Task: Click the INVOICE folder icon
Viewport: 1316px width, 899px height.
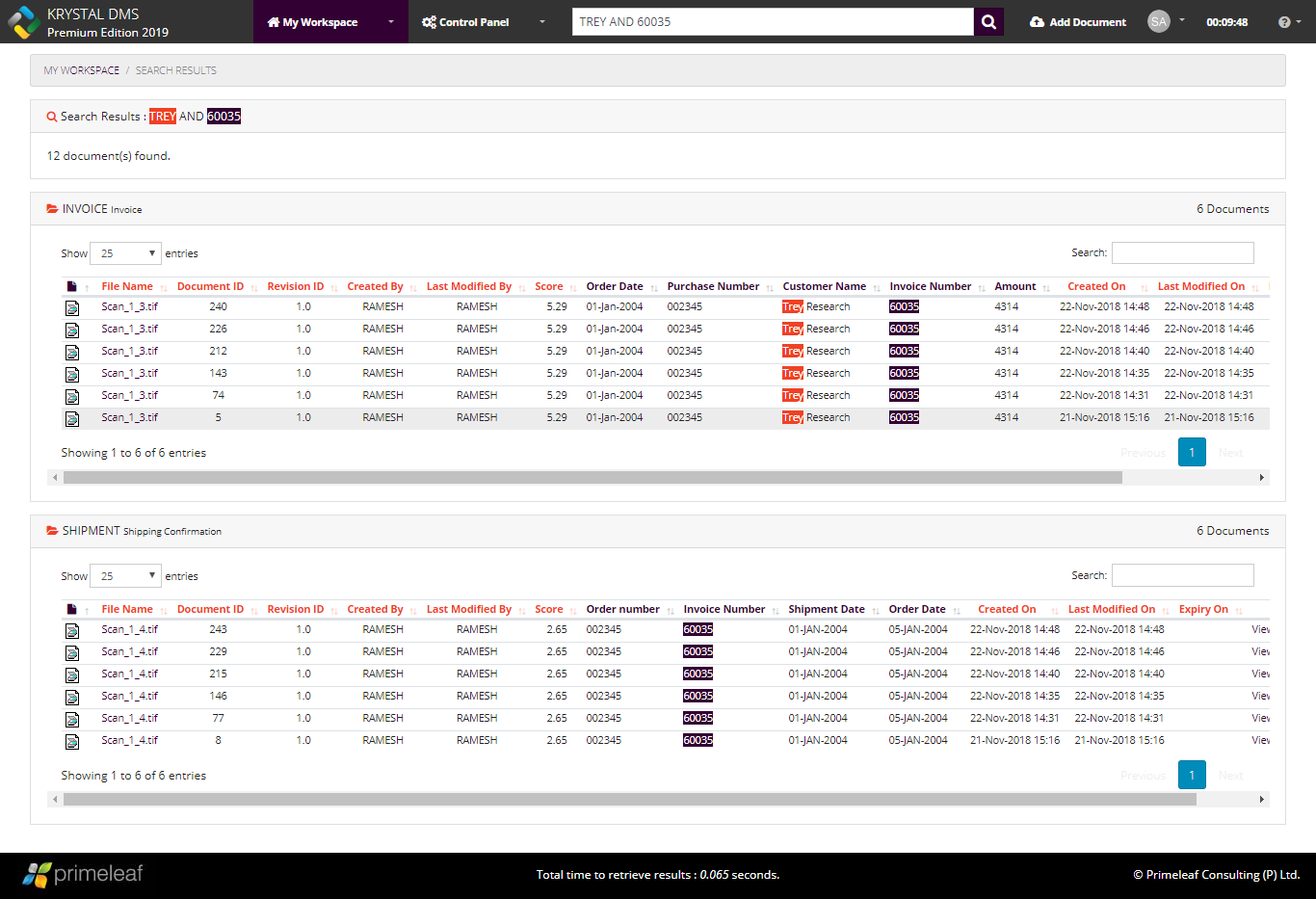Action: point(52,208)
